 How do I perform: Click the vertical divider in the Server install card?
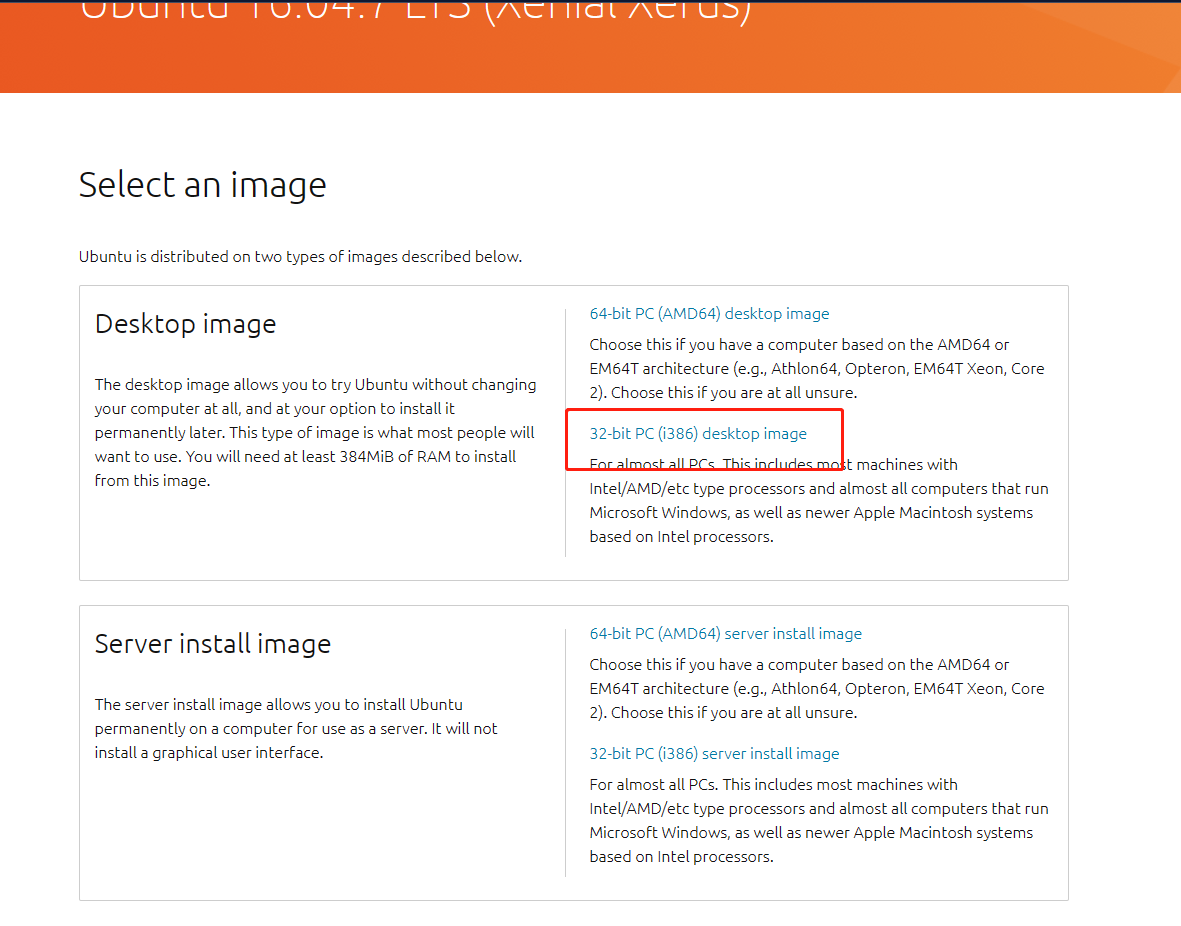566,753
